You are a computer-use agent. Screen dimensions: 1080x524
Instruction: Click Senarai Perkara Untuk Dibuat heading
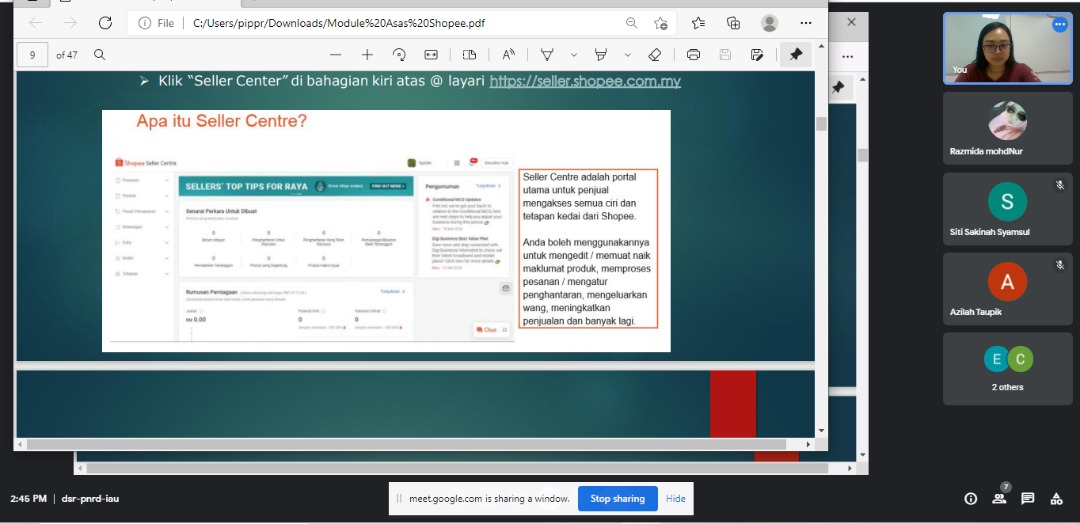point(221,211)
